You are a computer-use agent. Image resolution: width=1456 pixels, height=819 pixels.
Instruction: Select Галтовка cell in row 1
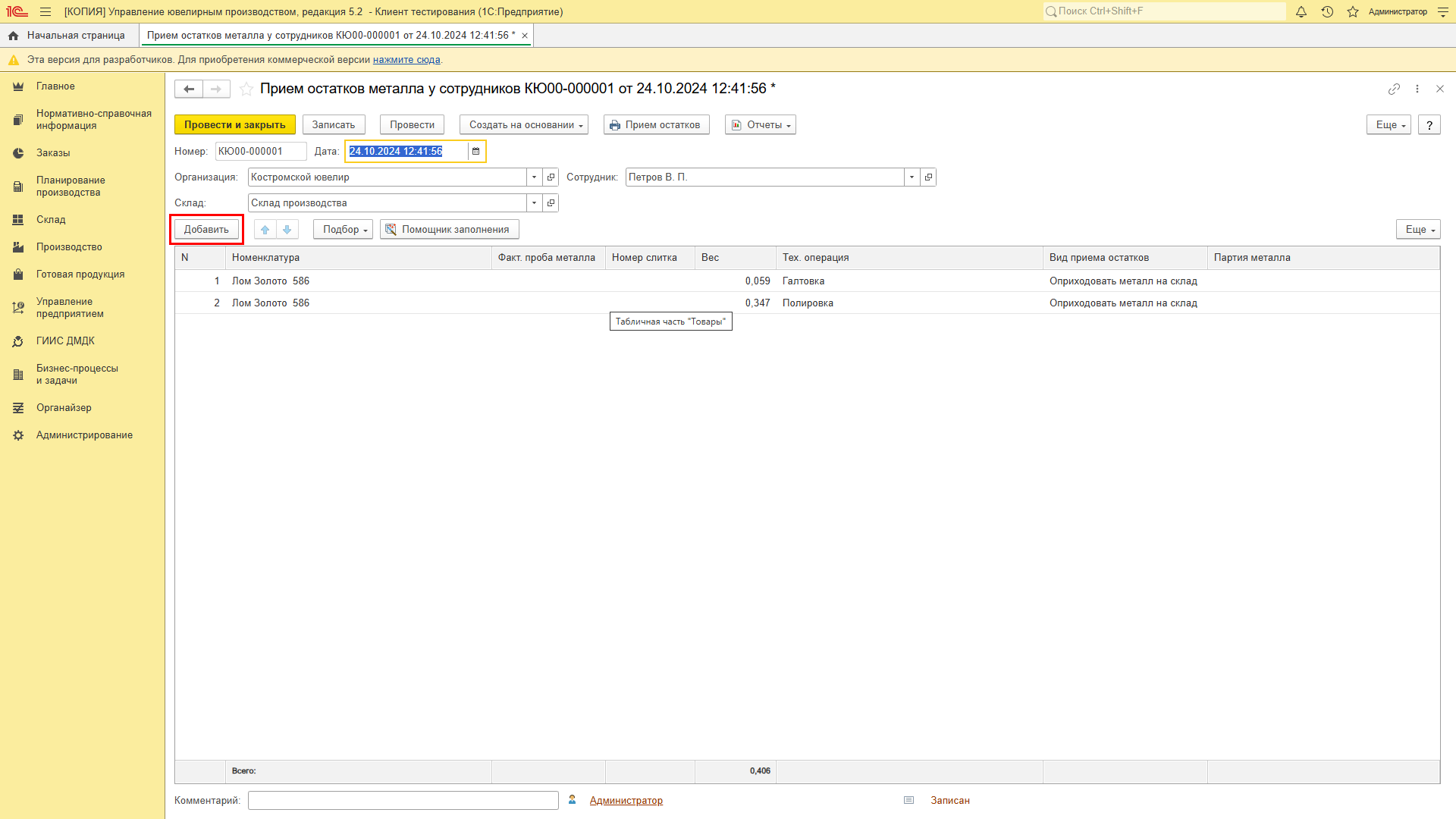tap(909, 281)
